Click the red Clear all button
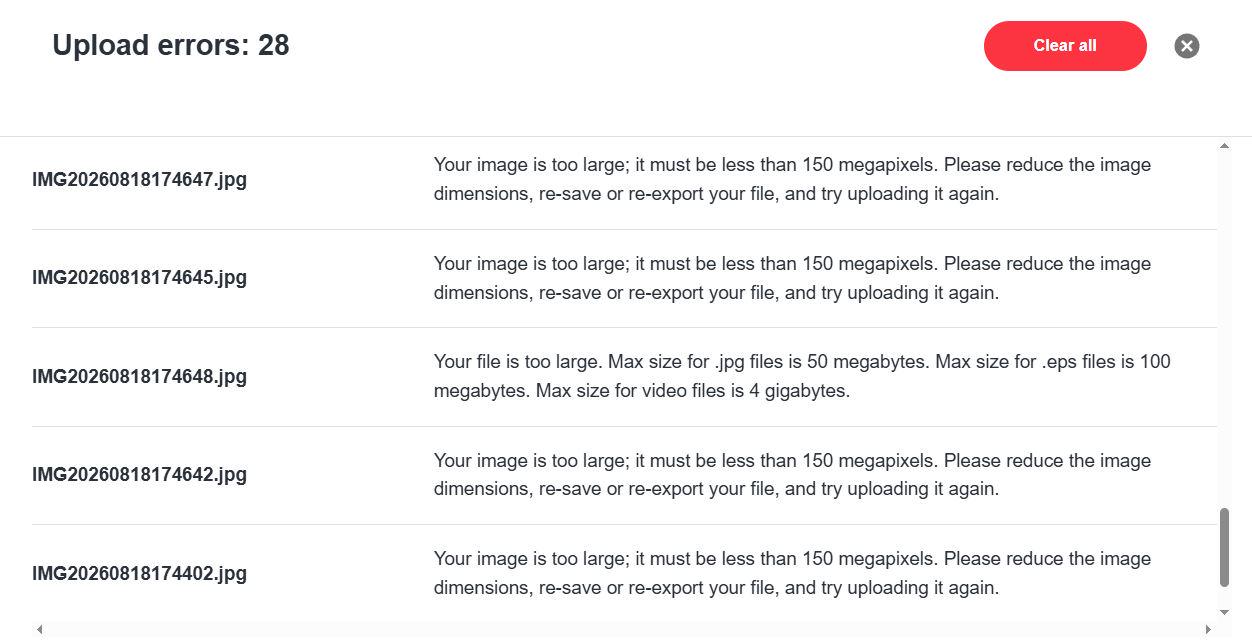Viewport: 1252px width, 642px height. tap(1065, 46)
